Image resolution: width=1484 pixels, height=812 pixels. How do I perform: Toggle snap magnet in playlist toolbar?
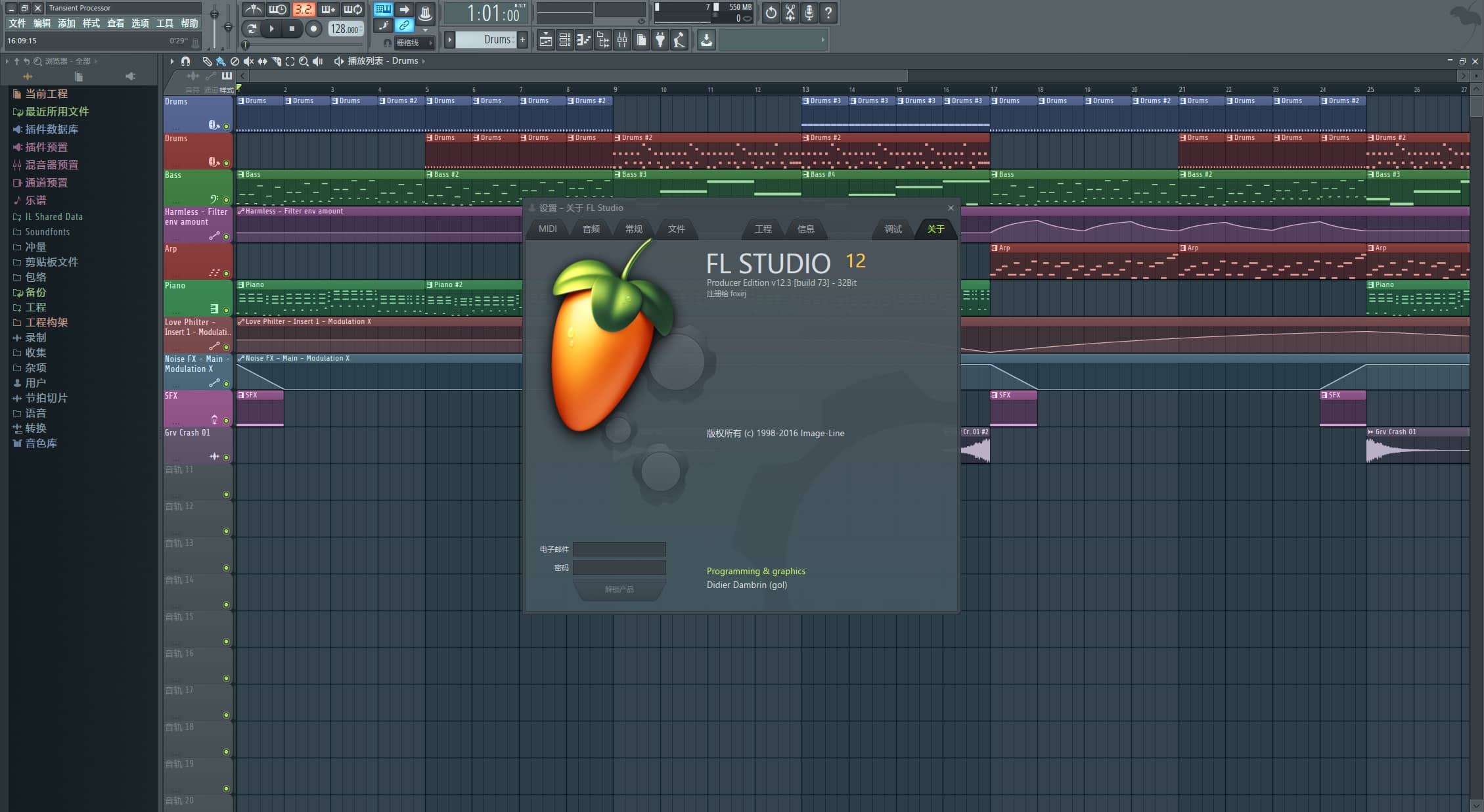pos(186,61)
